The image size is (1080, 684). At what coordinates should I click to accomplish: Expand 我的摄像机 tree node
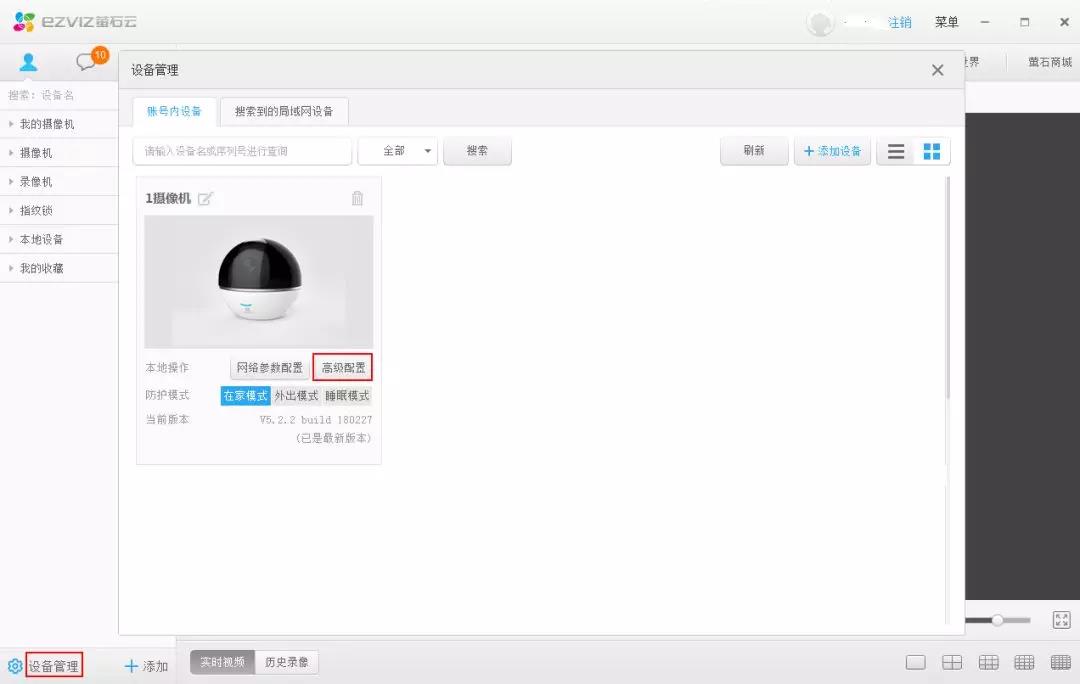tap(47, 124)
